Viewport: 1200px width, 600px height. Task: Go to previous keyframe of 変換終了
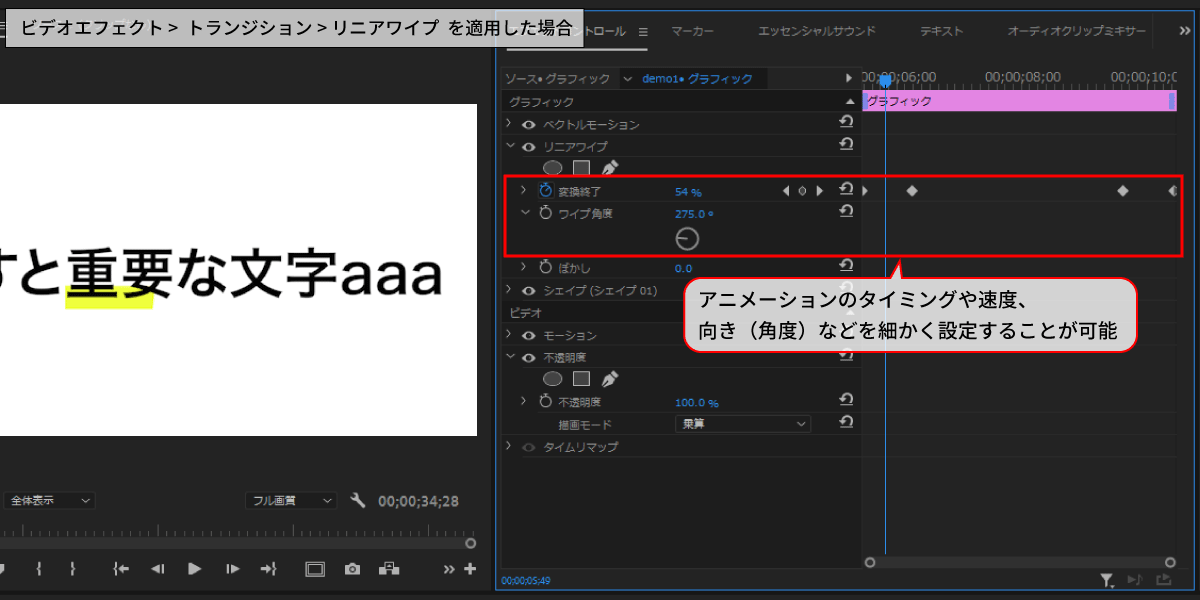[x=786, y=190]
